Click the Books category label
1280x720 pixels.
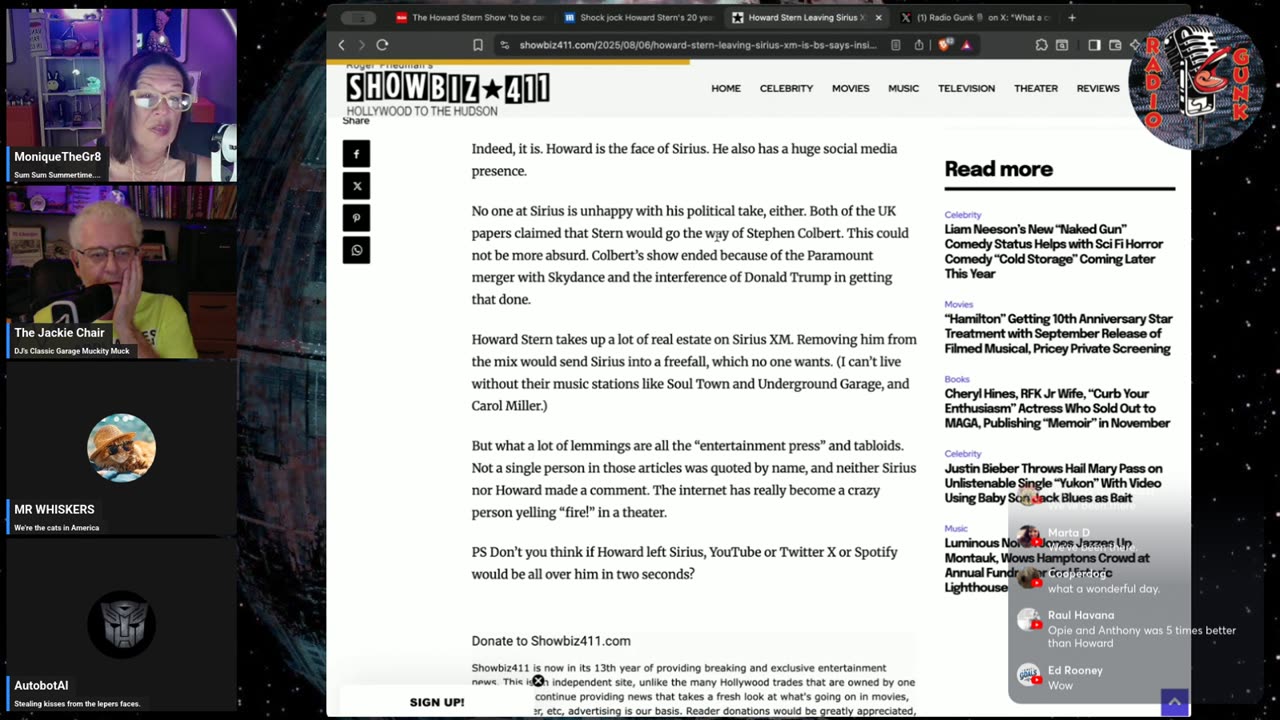click(957, 379)
